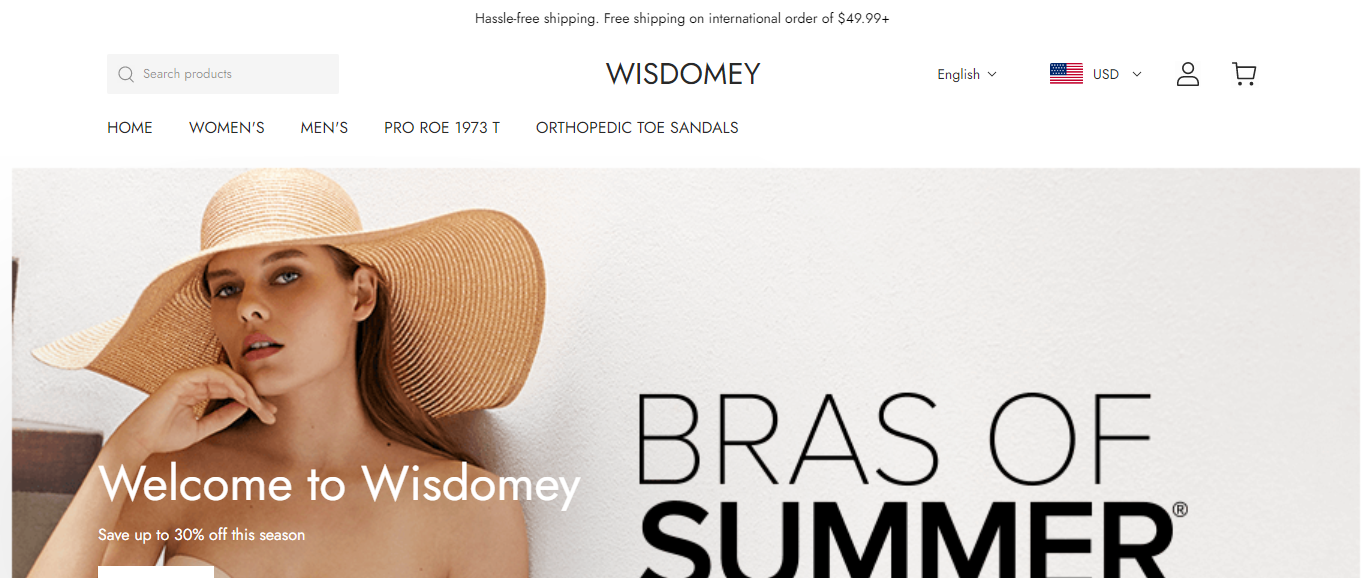
Task: Open PRO ROE 1973 T category
Action: (x=442, y=128)
